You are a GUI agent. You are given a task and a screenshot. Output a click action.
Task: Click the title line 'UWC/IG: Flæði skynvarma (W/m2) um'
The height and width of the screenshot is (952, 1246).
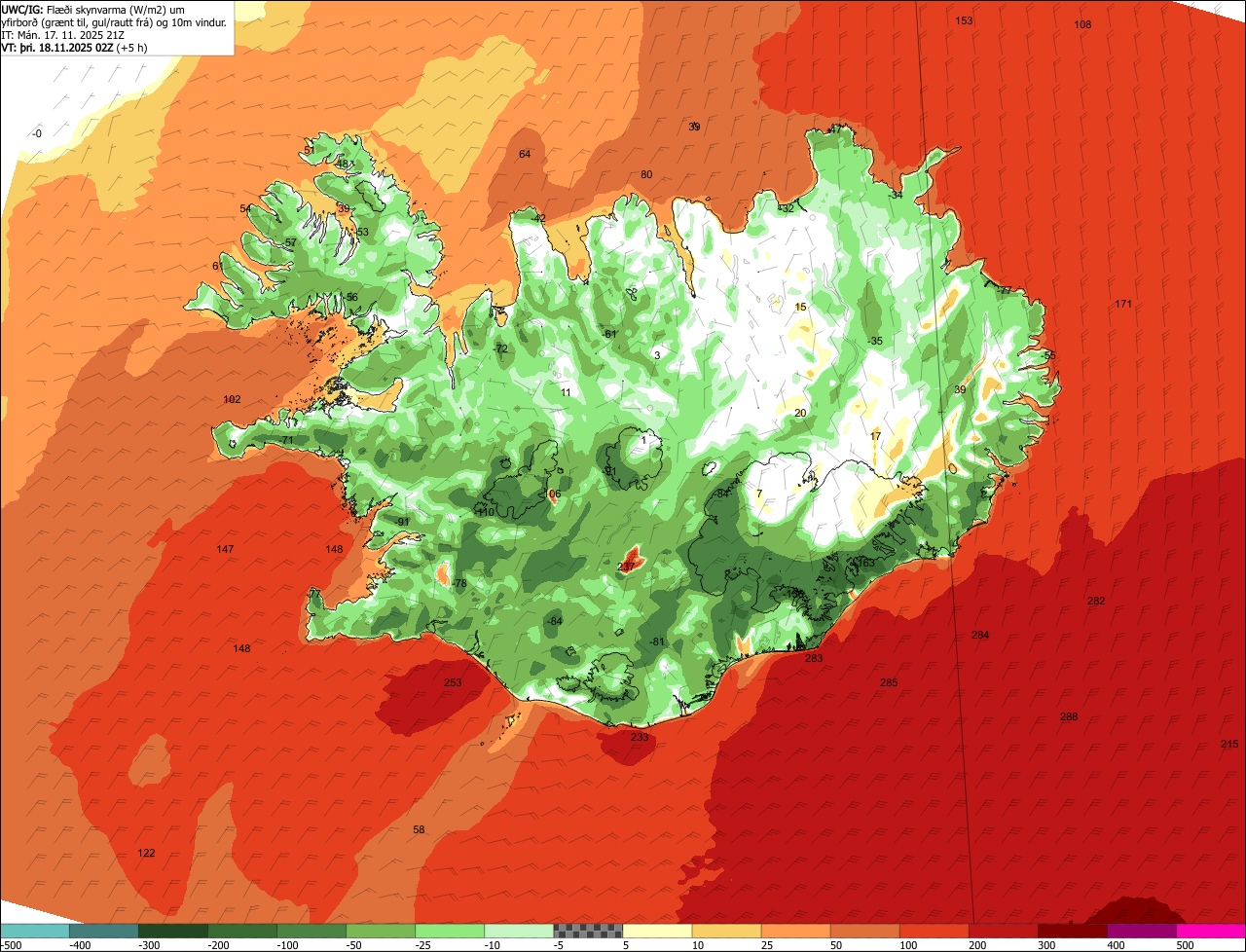(92, 9)
